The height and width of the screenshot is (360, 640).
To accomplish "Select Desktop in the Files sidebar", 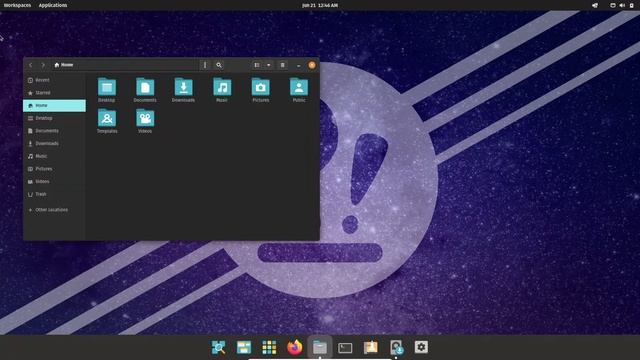I will pyautogui.click(x=55, y=118).
